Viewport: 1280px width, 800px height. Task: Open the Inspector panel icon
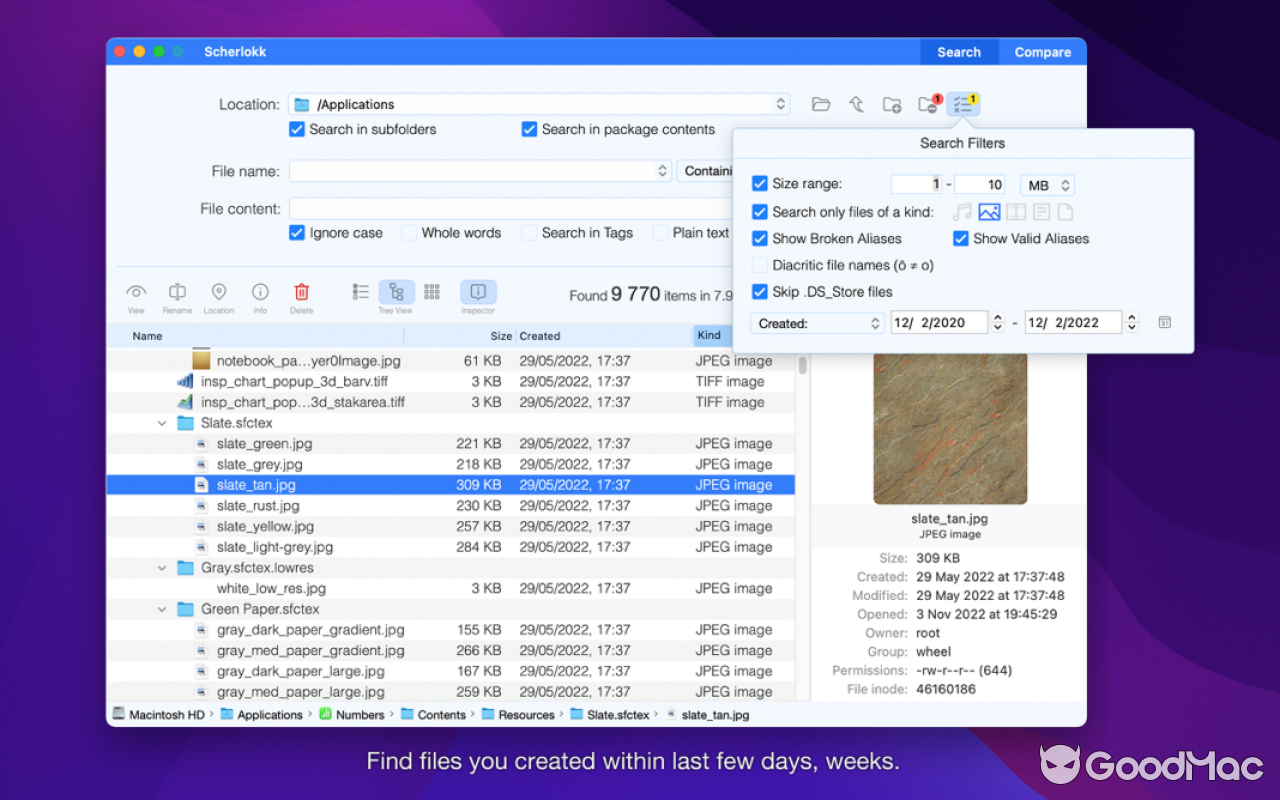(478, 293)
